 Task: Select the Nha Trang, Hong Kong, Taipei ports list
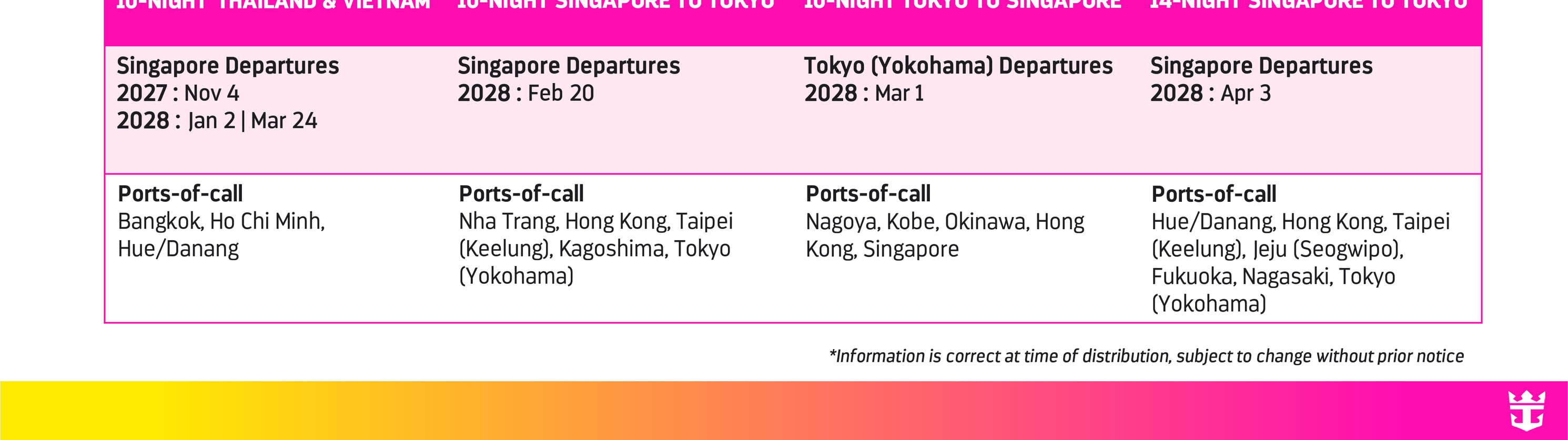tap(595, 221)
